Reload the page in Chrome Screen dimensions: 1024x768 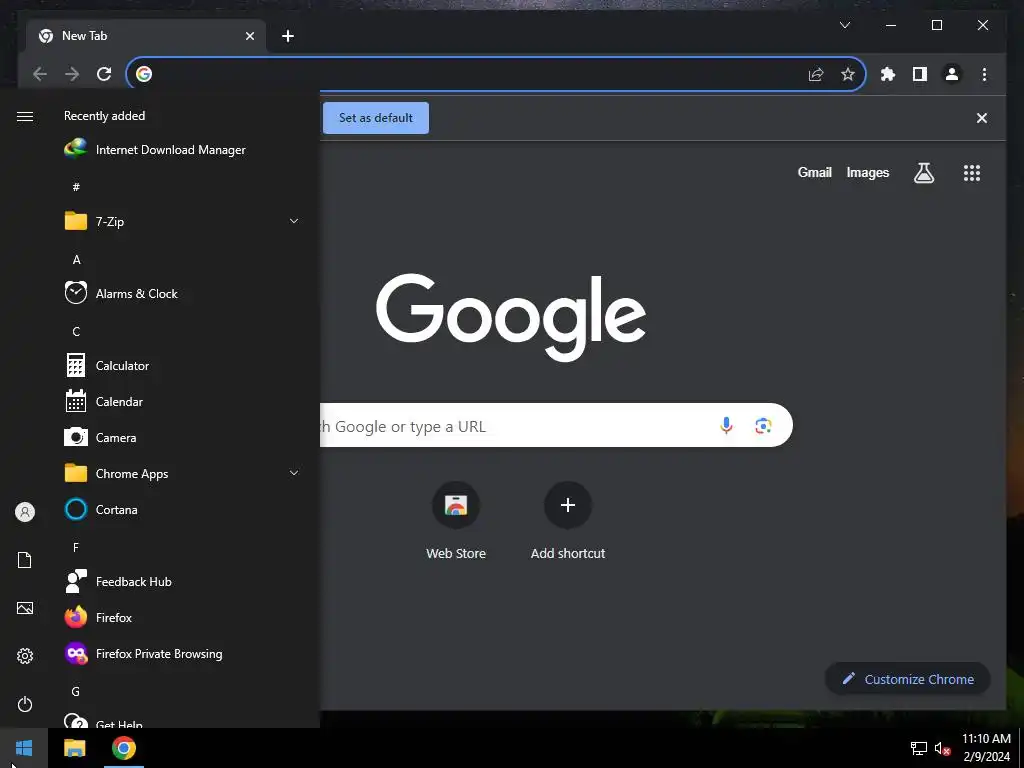point(104,74)
